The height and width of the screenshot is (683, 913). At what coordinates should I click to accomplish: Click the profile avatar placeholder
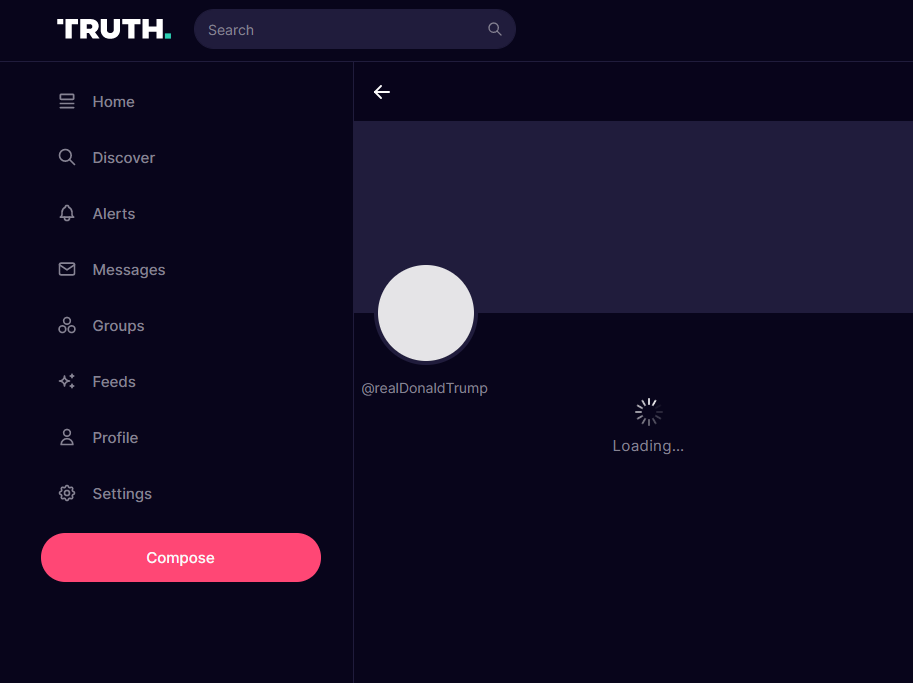pos(426,313)
